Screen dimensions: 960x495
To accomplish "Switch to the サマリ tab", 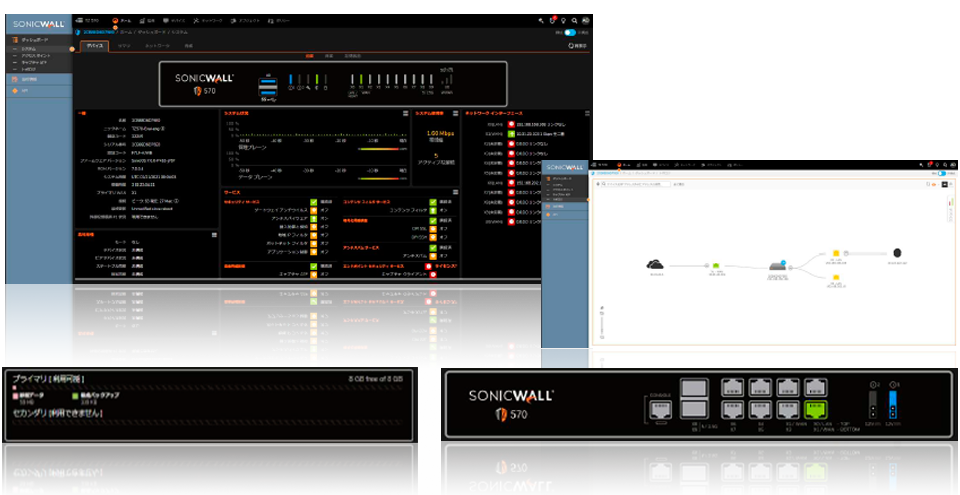I will (124, 46).
